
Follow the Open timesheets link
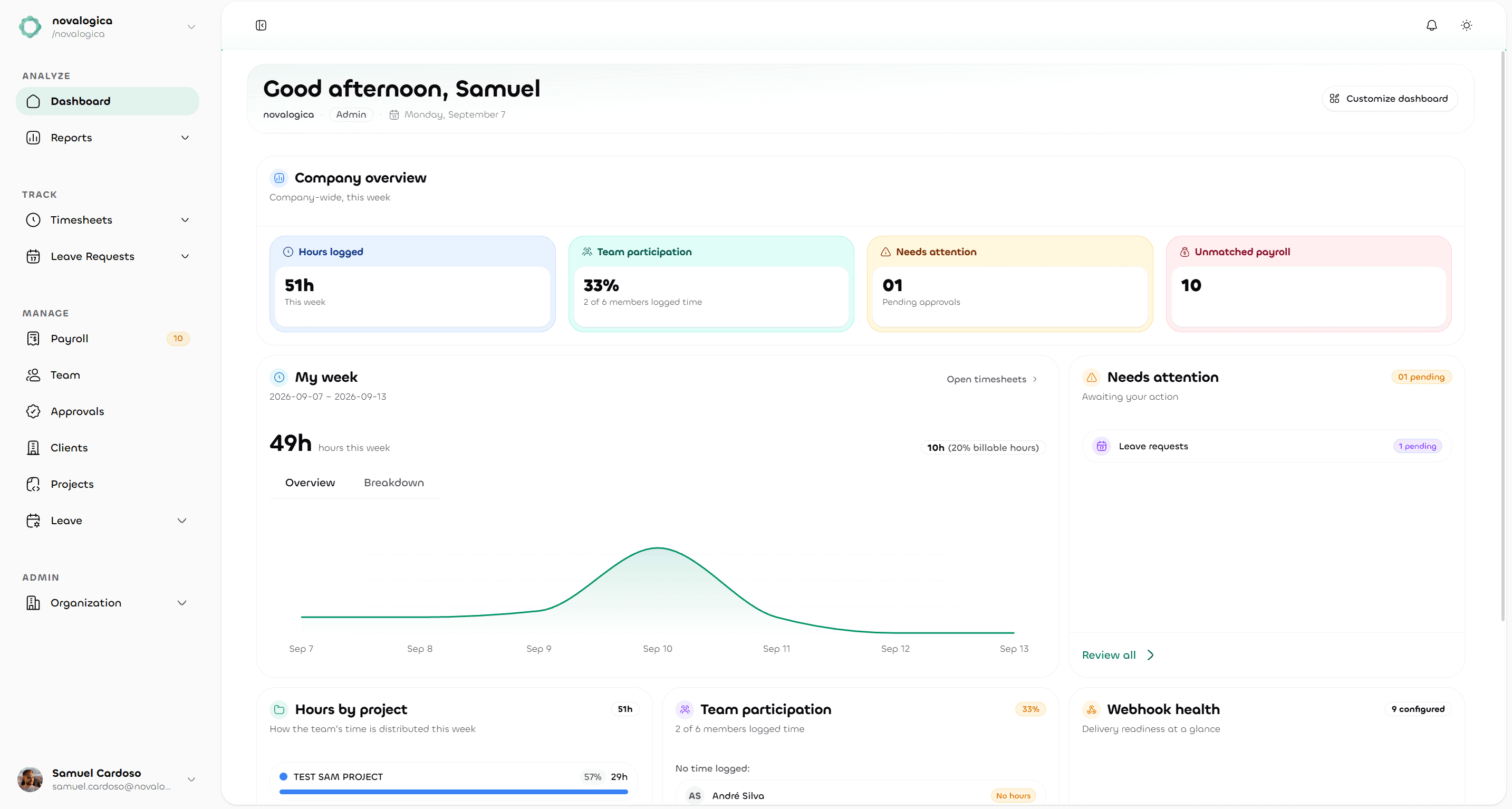point(992,379)
